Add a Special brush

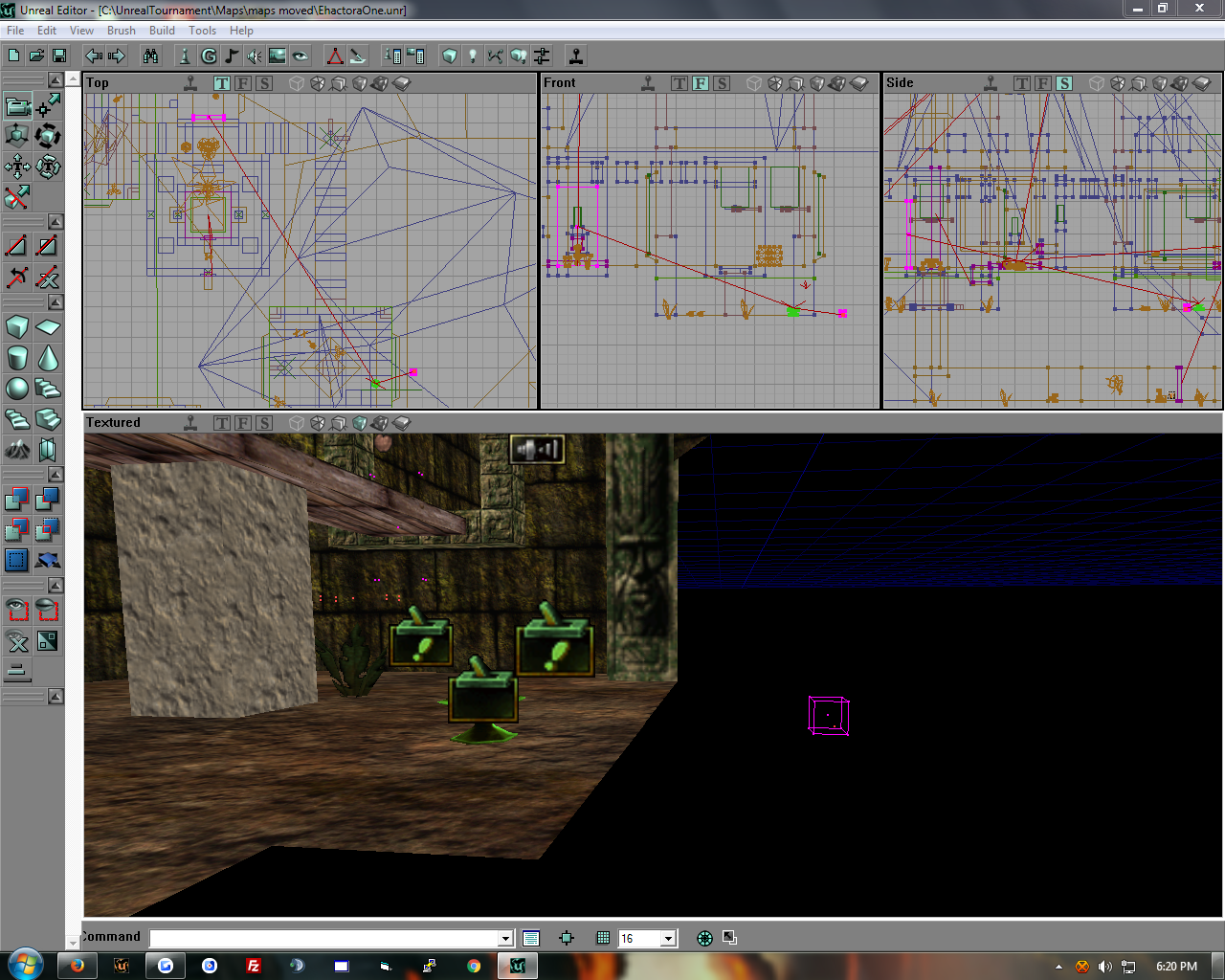click(17, 560)
